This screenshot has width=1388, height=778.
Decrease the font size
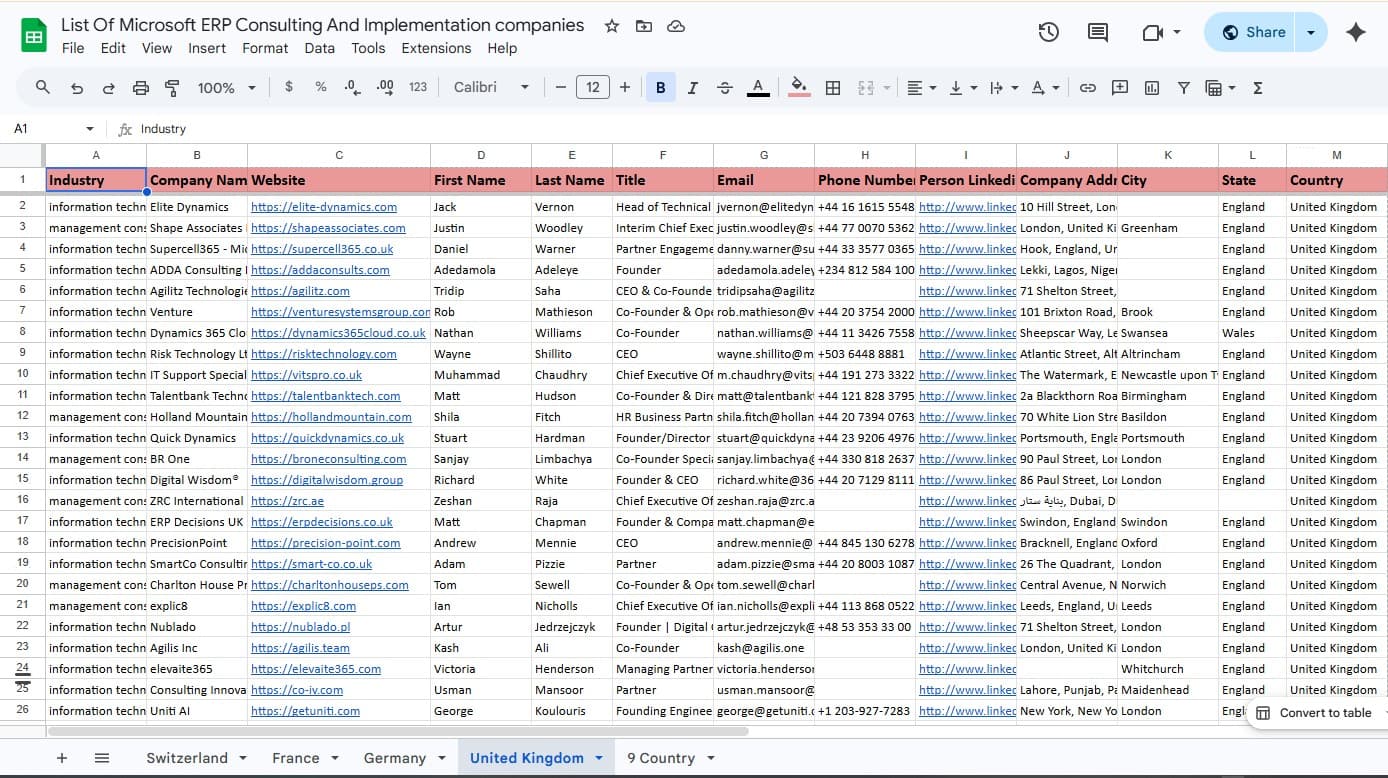pyautogui.click(x=561, y=87)
